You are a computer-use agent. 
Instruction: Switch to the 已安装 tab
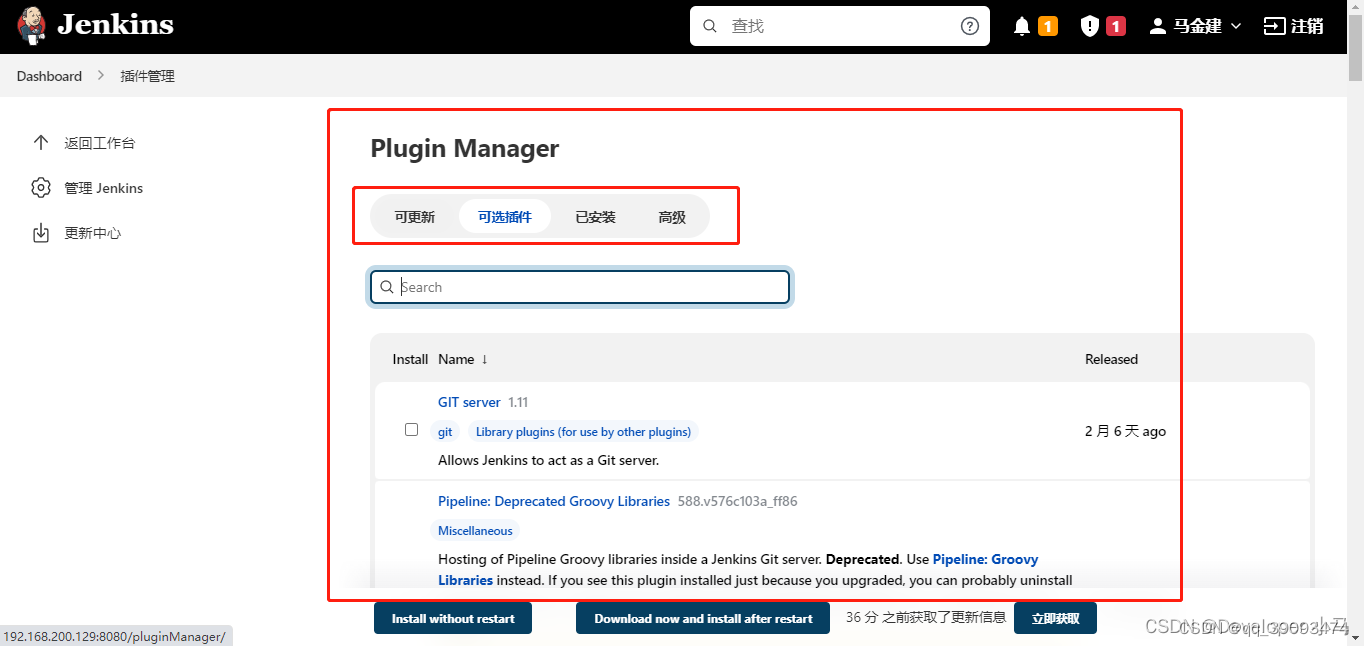tap(595, 217)
